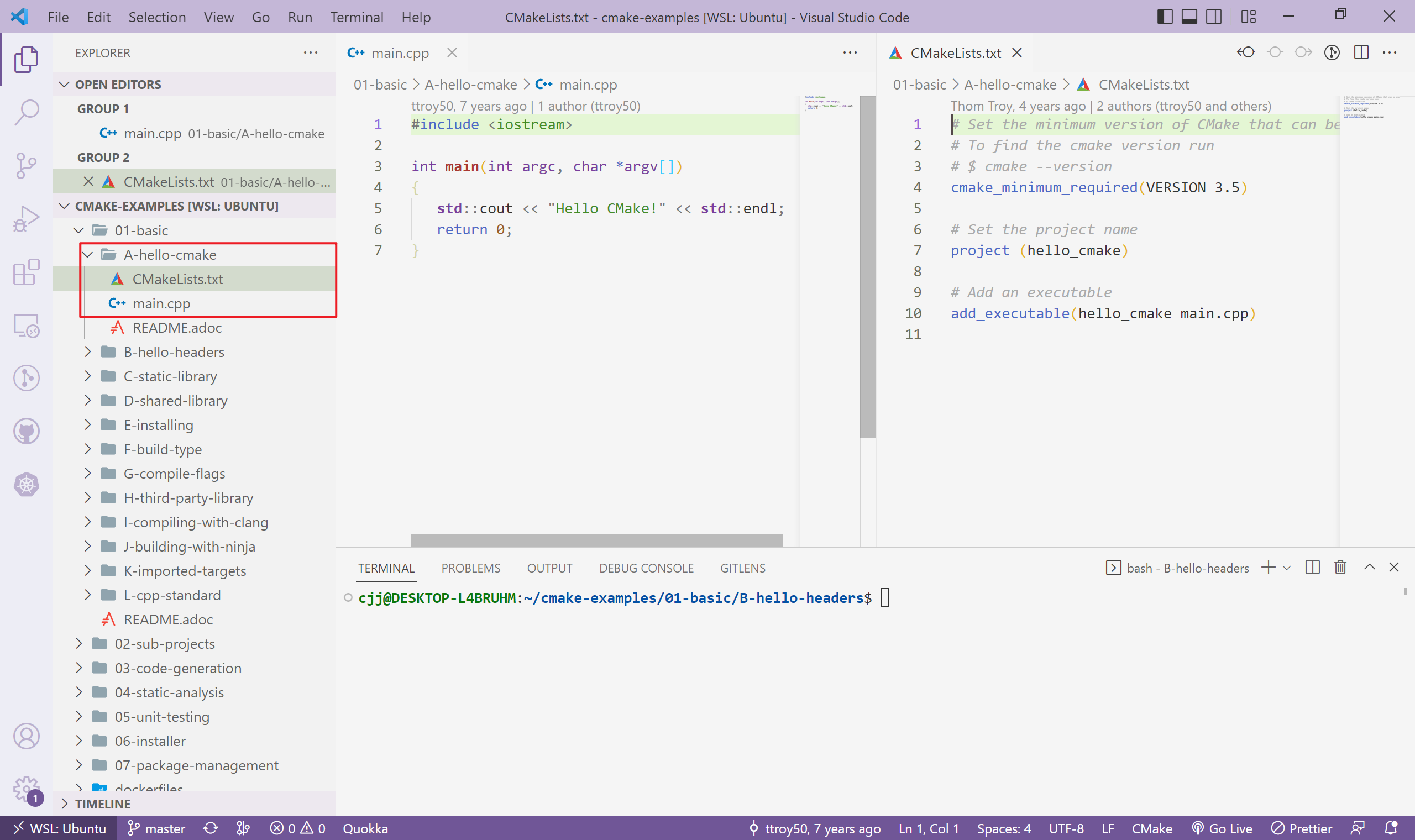Open the Extensions view
This screenshot has width=1415, height=840.
[x=26, y=272]
